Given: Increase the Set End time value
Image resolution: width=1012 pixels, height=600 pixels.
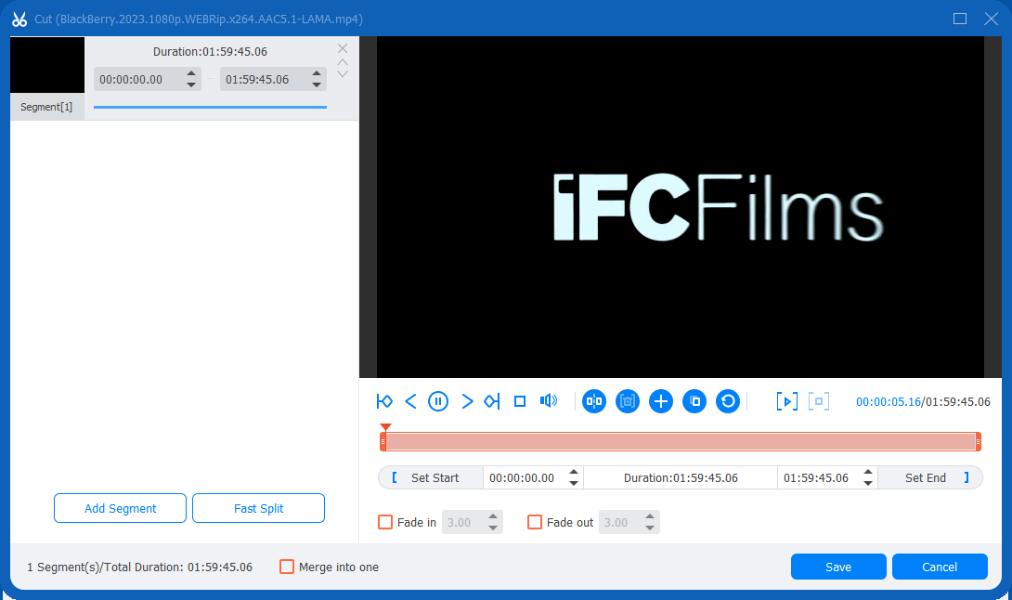Looking at the screenshot, I should [868, 472].
